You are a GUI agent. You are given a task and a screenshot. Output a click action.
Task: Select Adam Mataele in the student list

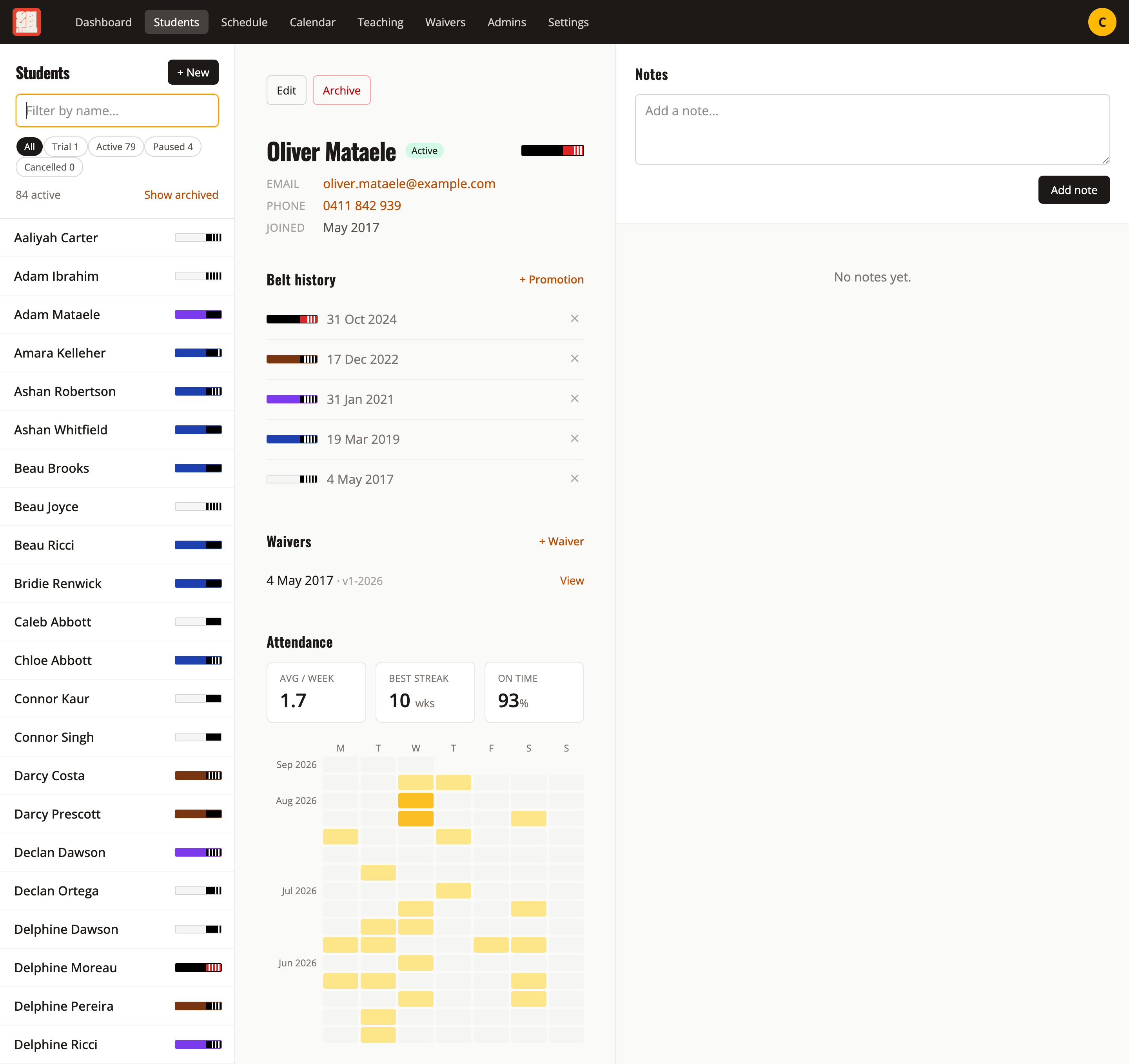click(x=117, y=315)
